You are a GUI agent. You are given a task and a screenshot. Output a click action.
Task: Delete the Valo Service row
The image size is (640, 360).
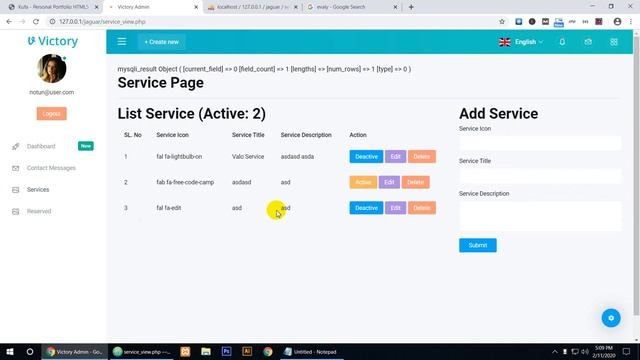pos(422,157)
